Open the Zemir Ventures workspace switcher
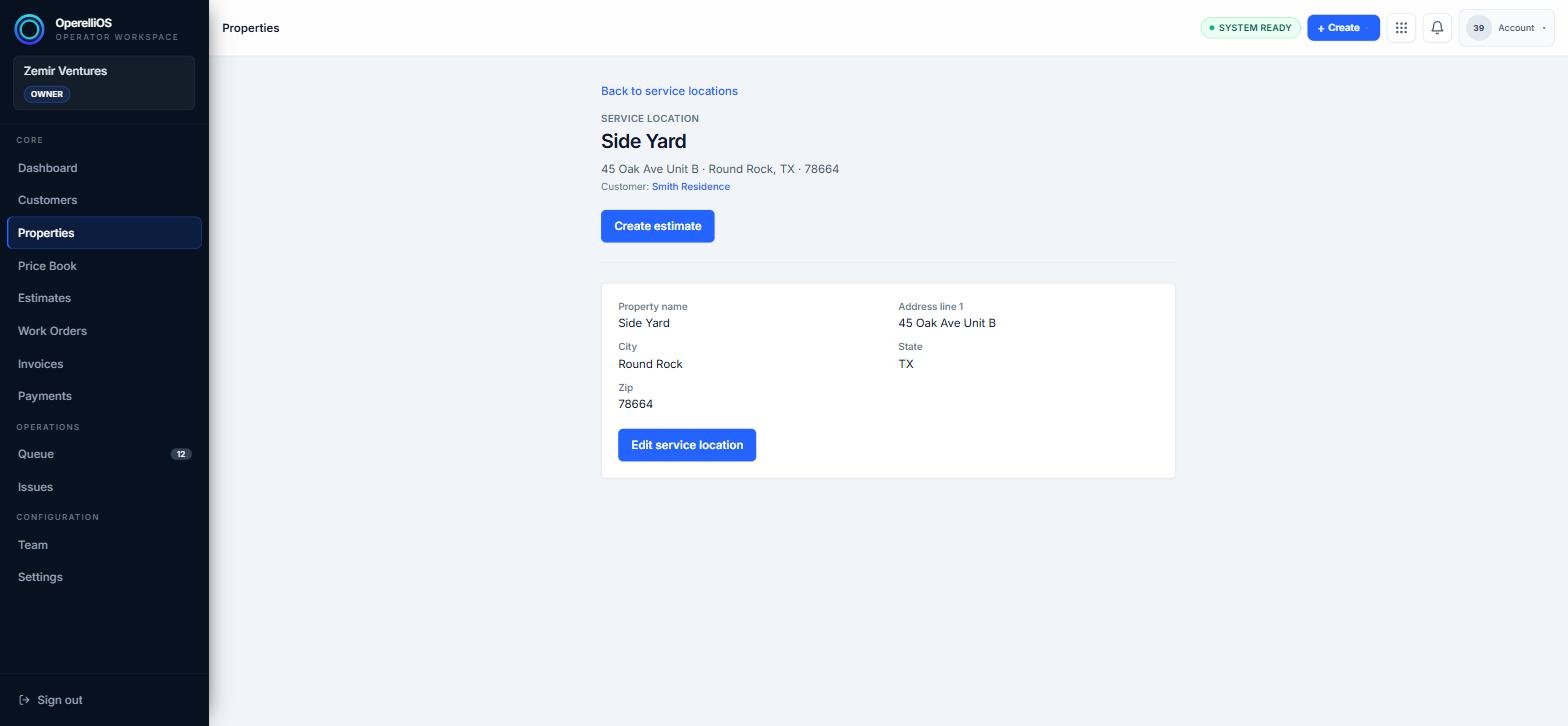Image resolution: width=1568 pixels, height=726 pixels. [104, 83]
